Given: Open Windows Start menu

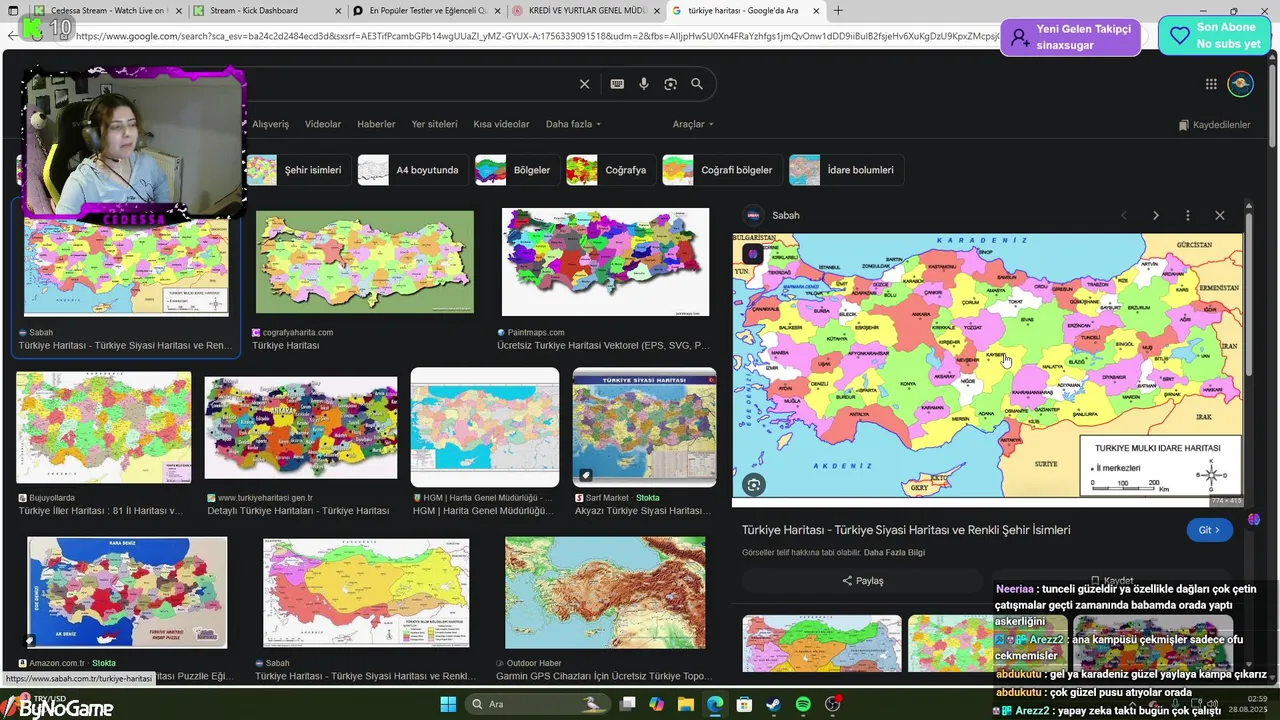Looking at the screenshot, I should 447,704.
